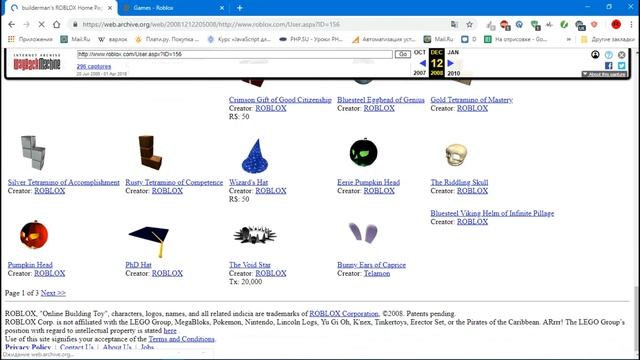Share capture on Facebook icon
Screen dimensions: 640x360
click(609, 66)
